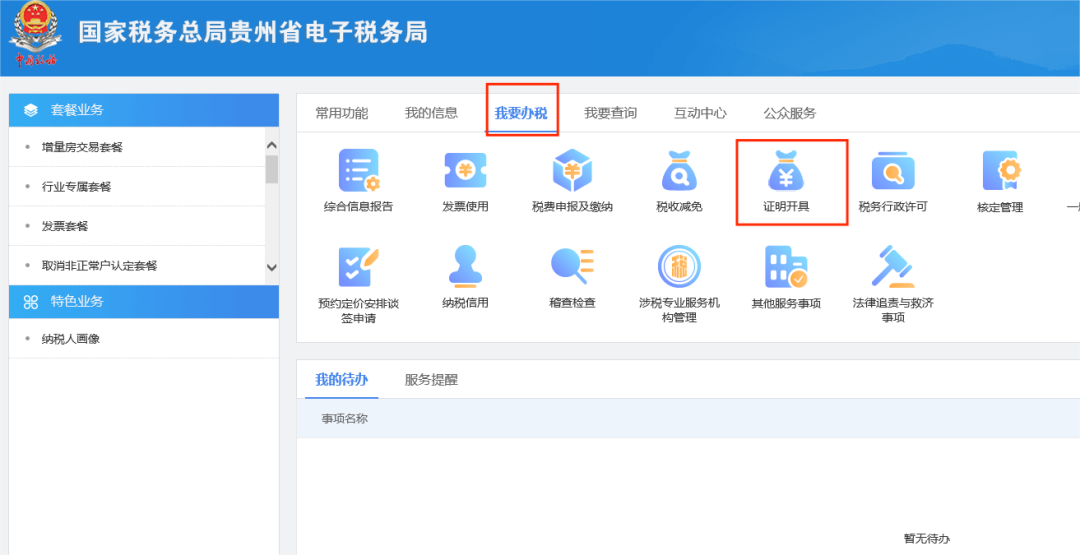Open 预约定价安排谈签申请 icon
Screen dimensions: 1080x555
[359, 266]
